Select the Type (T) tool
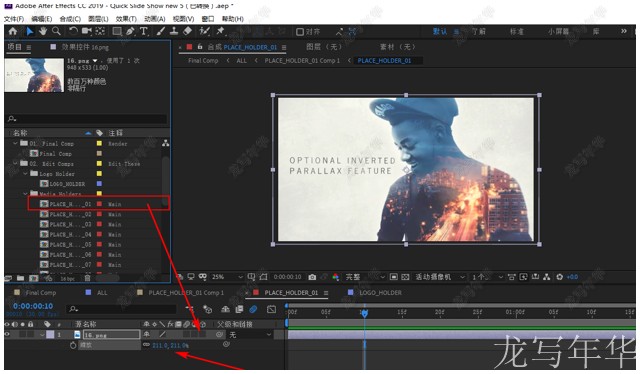Screen dimensions: 640x374 pyautogui.click(x=144, y=31)
